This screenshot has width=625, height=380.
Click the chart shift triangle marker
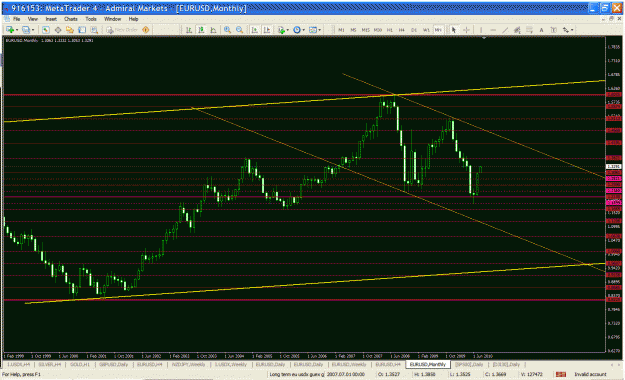pyautogui.click(x=484, y=38)
